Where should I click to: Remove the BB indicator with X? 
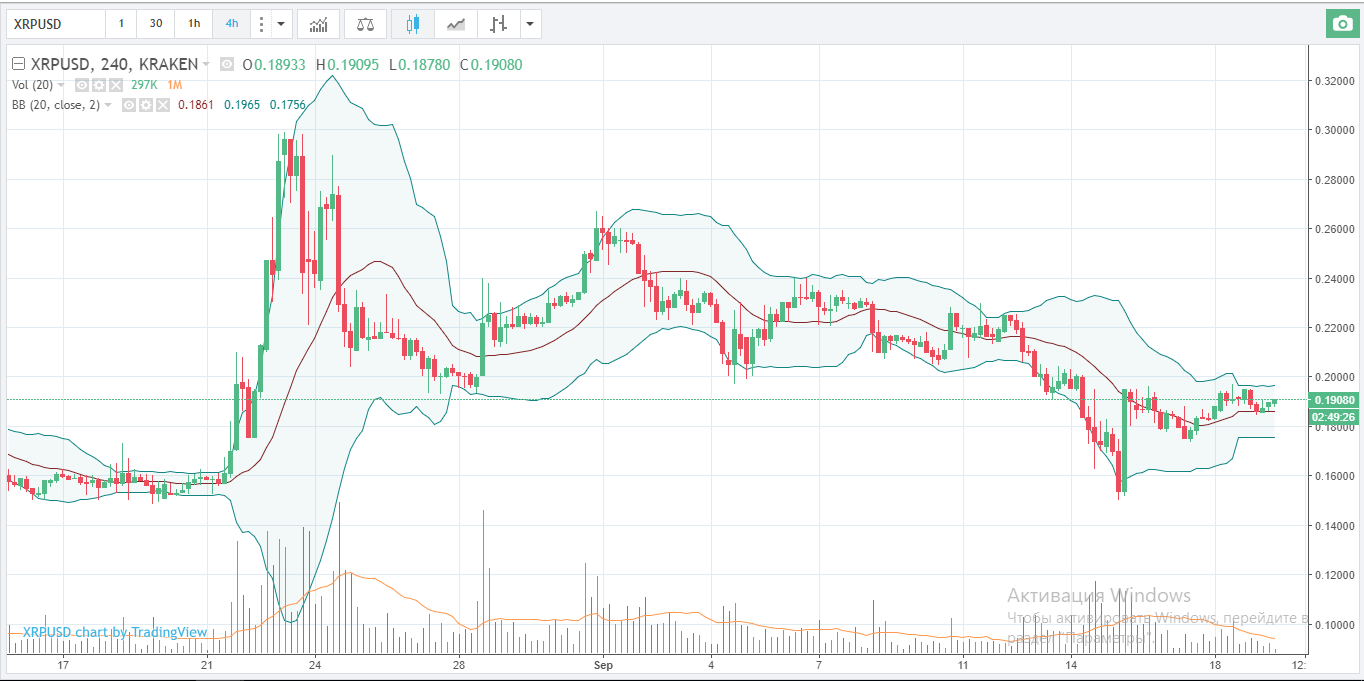(x=161, y=105)
